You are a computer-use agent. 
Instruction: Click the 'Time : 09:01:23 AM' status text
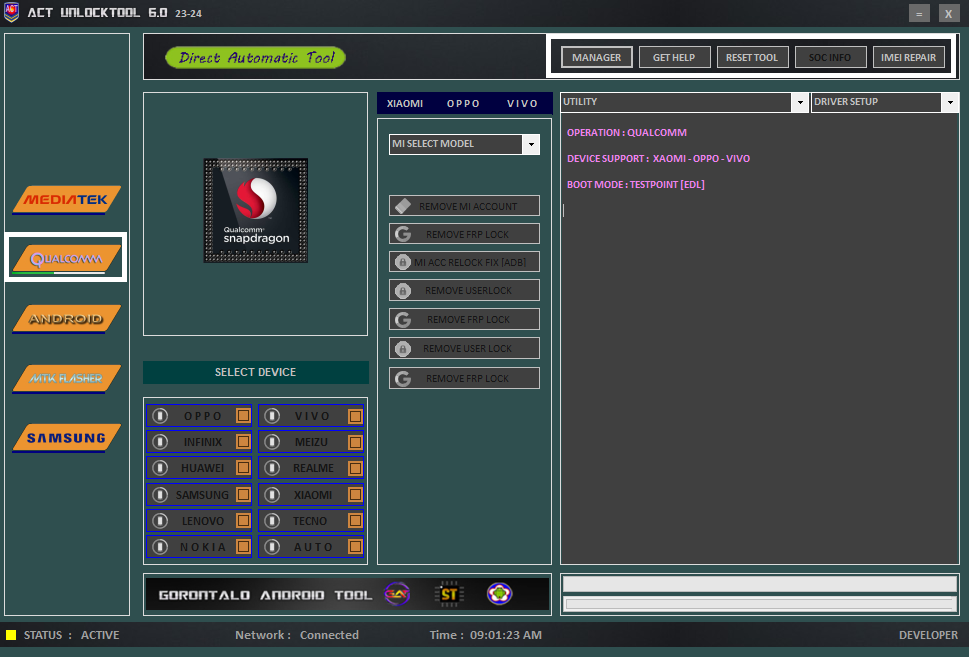click(x=486, y=635)
